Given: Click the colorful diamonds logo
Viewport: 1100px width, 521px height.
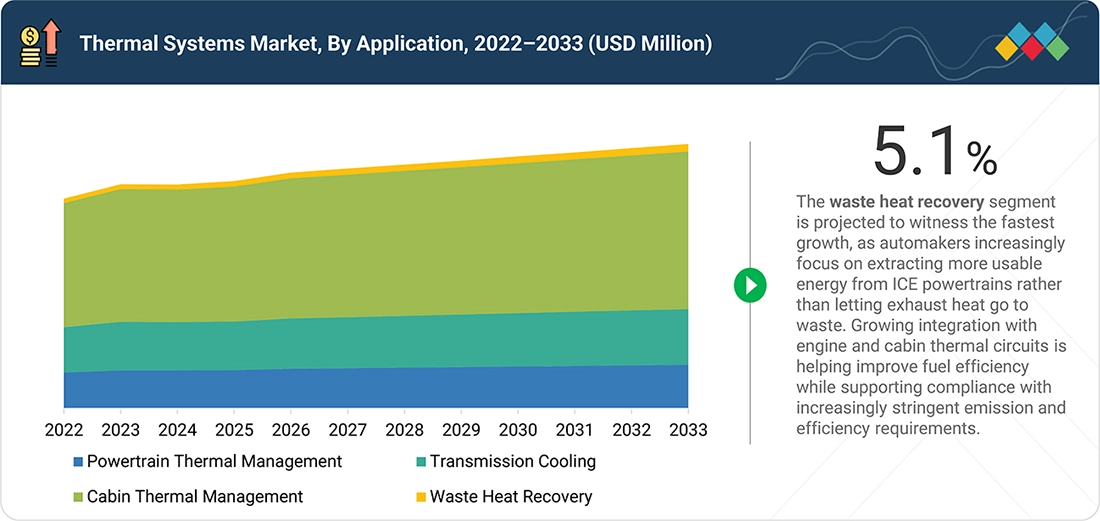Looking at the screenshot, I should [1032, 41].
